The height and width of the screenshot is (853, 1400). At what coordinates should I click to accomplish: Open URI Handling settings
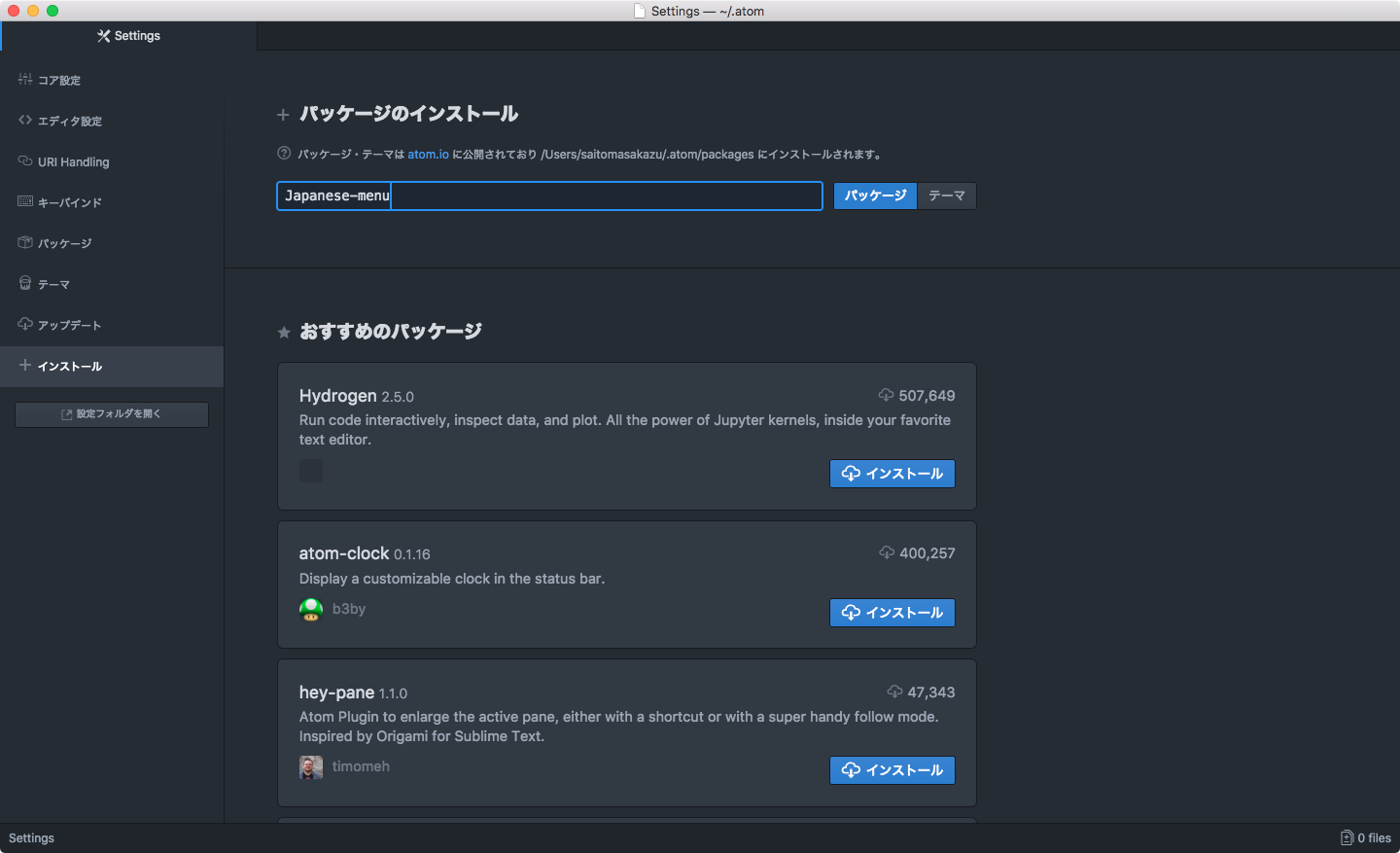112,161
